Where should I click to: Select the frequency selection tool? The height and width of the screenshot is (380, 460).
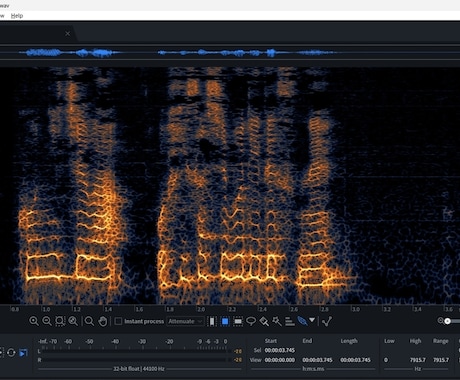(x=238, y=321)
